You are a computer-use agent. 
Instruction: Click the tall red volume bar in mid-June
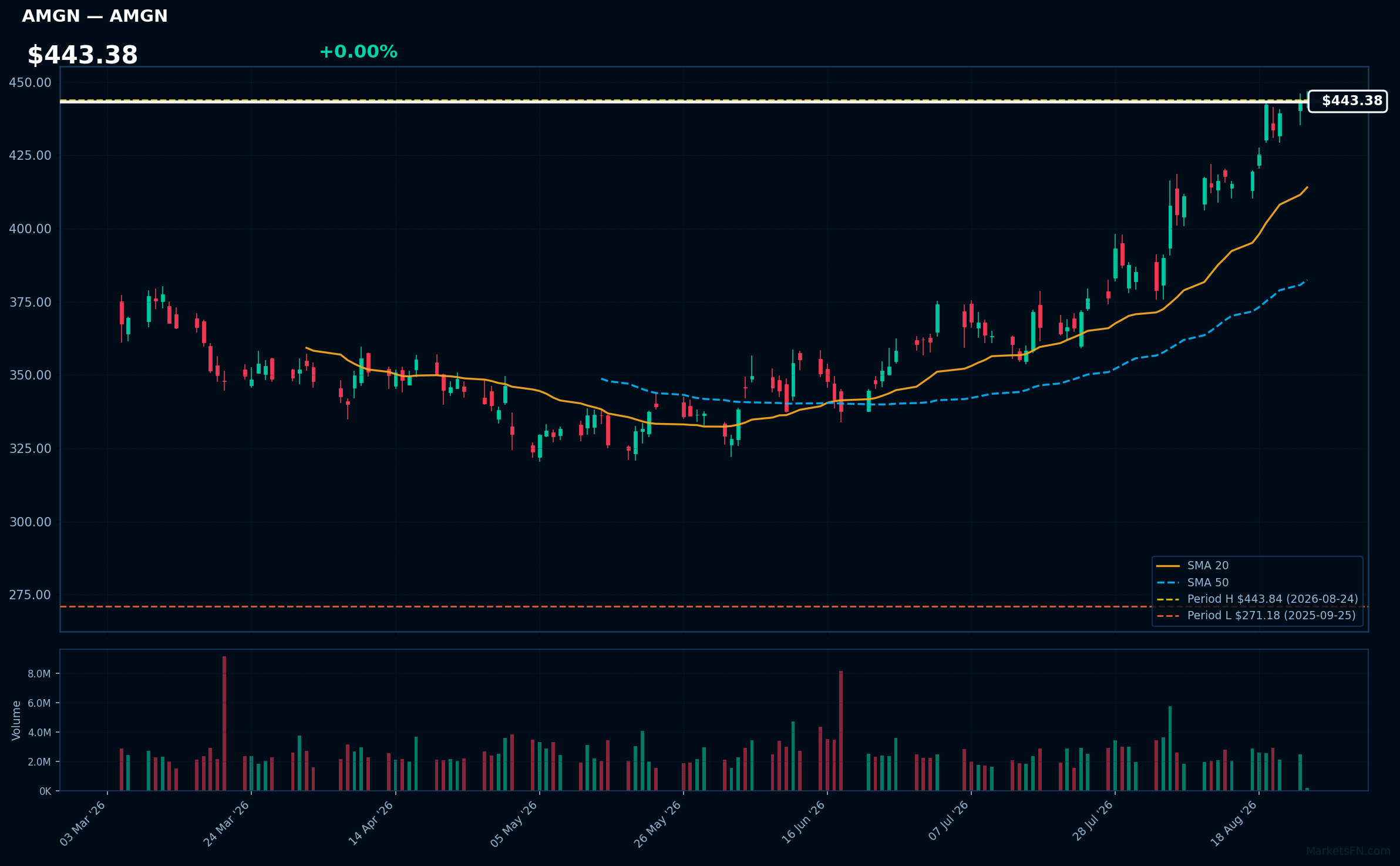841,731
